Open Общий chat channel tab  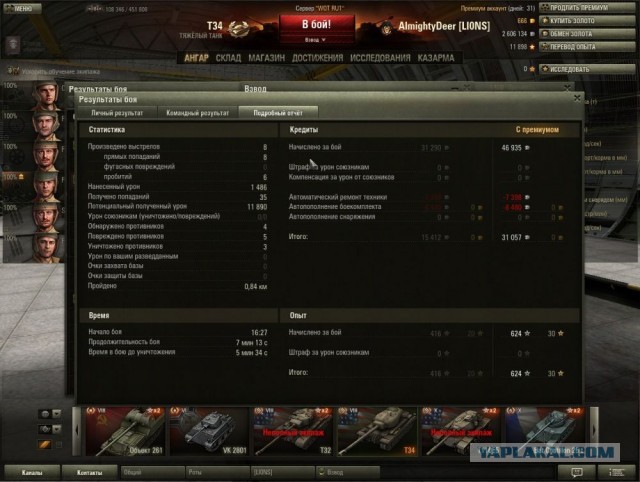tap(152, 473)
